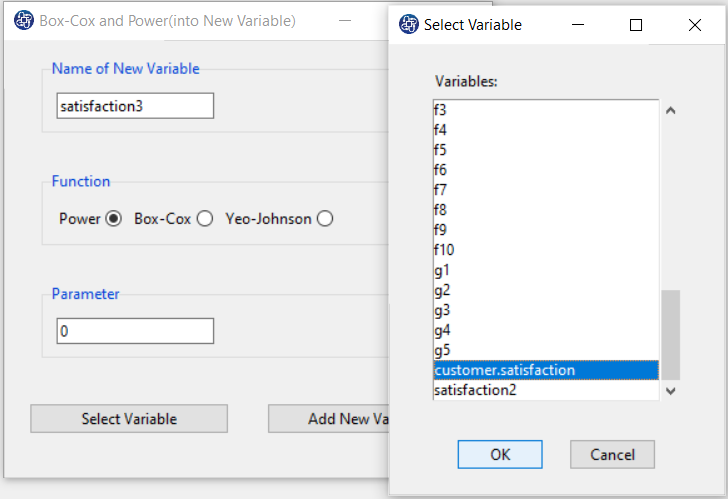The image size is (728, 499).
Task: Click the variables list scrollbar thumb
Action: coord(670,335)
